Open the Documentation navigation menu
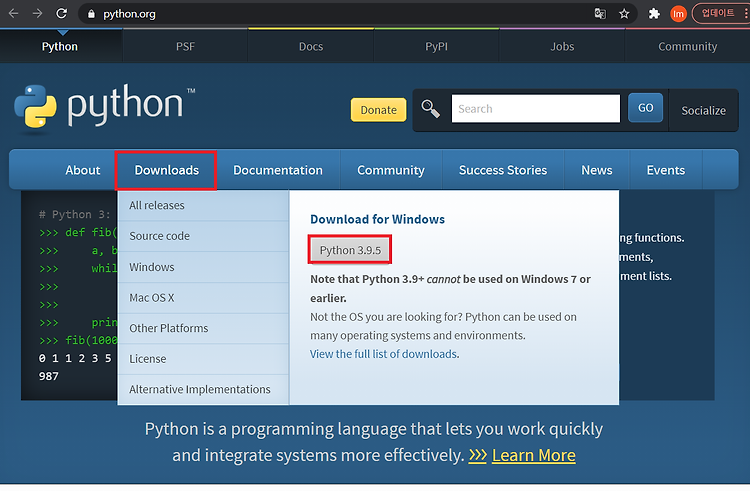The width and height of the screenshot is (750, 491). coord(278,170)
